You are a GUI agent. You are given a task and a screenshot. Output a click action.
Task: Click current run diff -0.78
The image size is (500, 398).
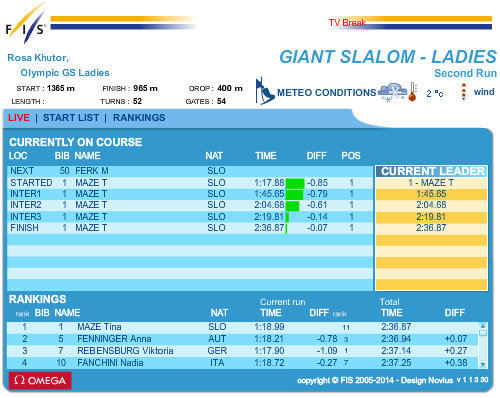tap(327, 339)
